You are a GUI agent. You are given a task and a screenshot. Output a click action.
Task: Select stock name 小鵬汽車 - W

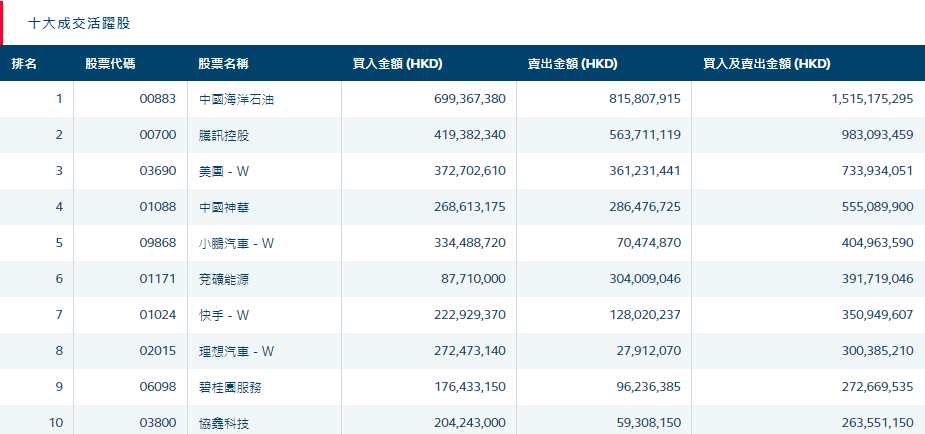tap(237, 243)
